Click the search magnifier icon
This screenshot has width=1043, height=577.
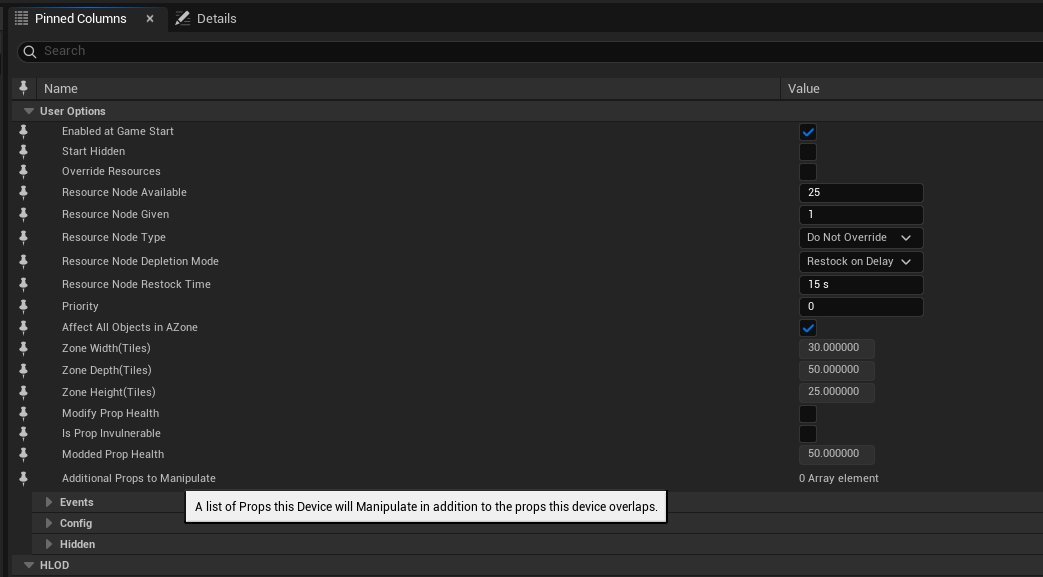29,51
